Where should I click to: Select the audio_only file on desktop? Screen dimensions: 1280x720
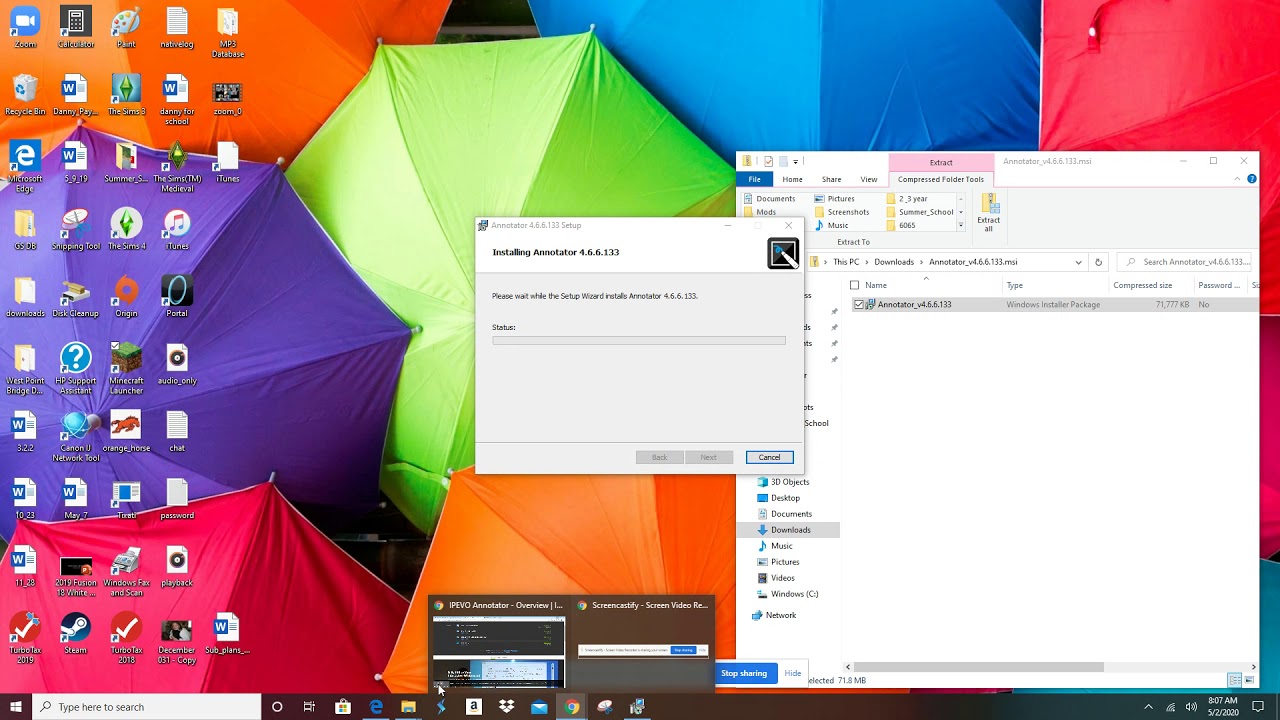pyautogui.click(x=177, y=364)
